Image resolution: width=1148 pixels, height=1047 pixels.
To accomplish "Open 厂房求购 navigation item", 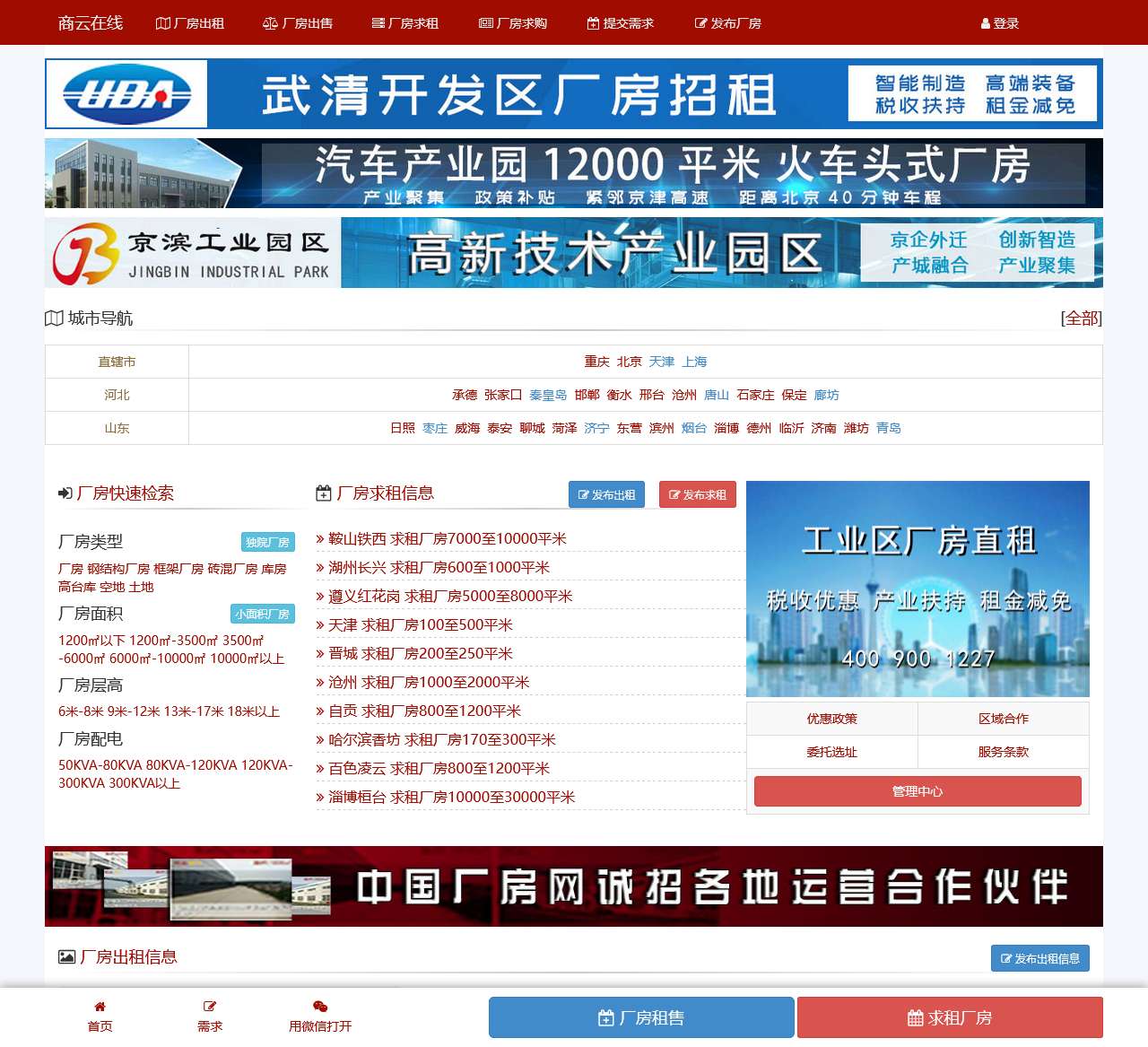I will pyautogui.click(x=513, y=23).
